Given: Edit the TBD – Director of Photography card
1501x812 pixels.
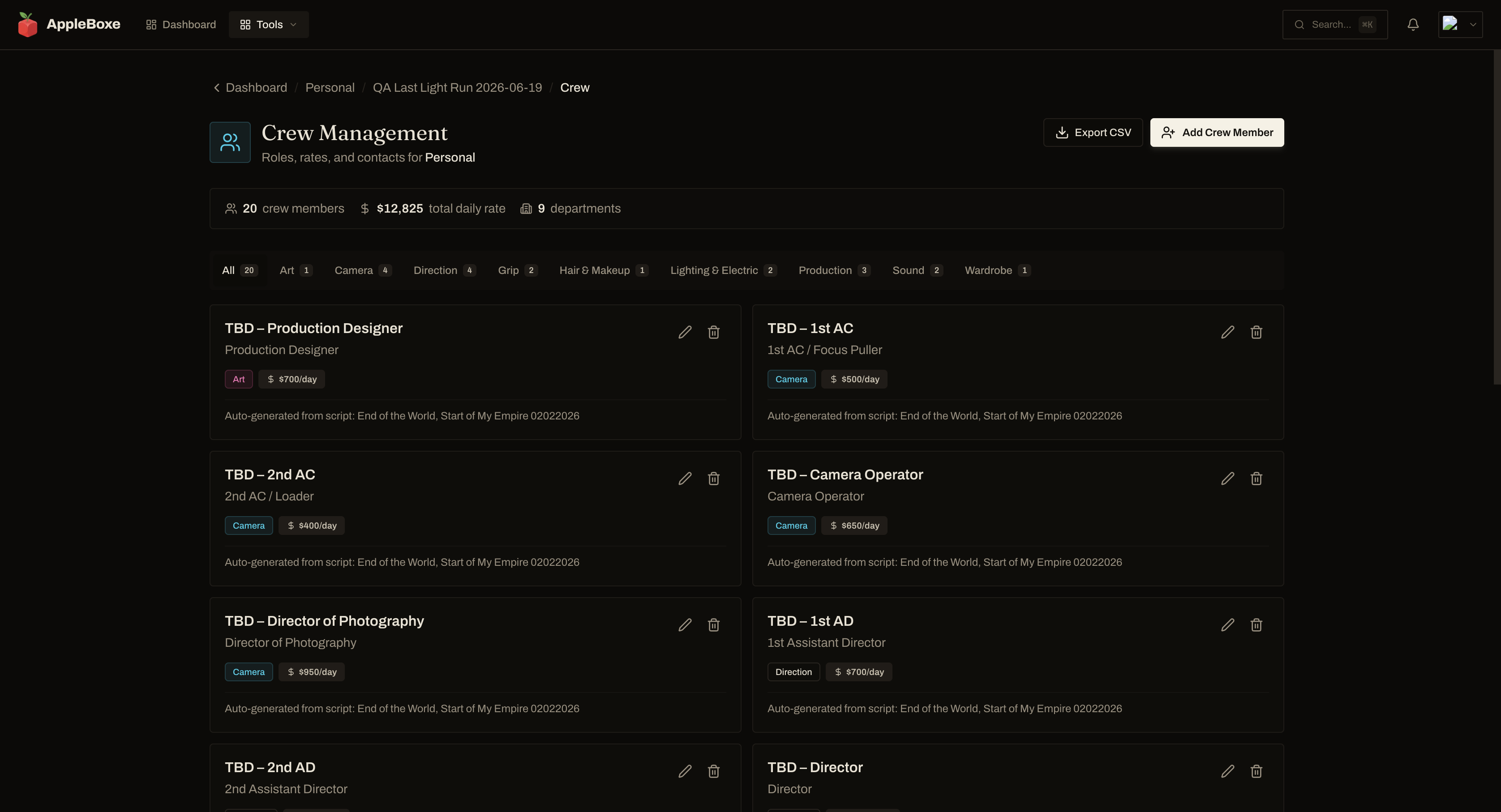Looking at the screenshot, I should pyautogui.click(x=685, y=625).
